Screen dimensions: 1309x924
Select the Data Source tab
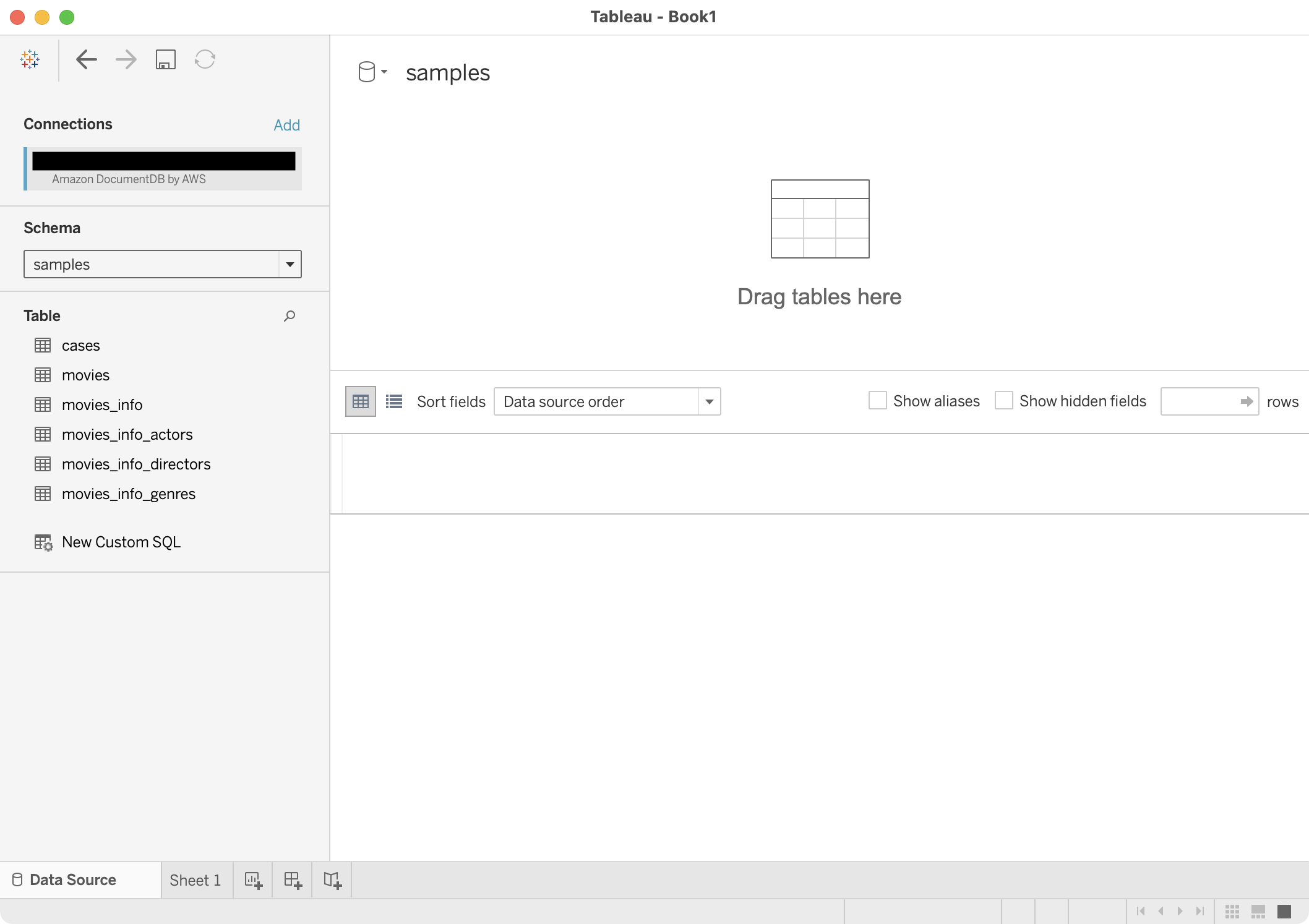pos(72,879)
